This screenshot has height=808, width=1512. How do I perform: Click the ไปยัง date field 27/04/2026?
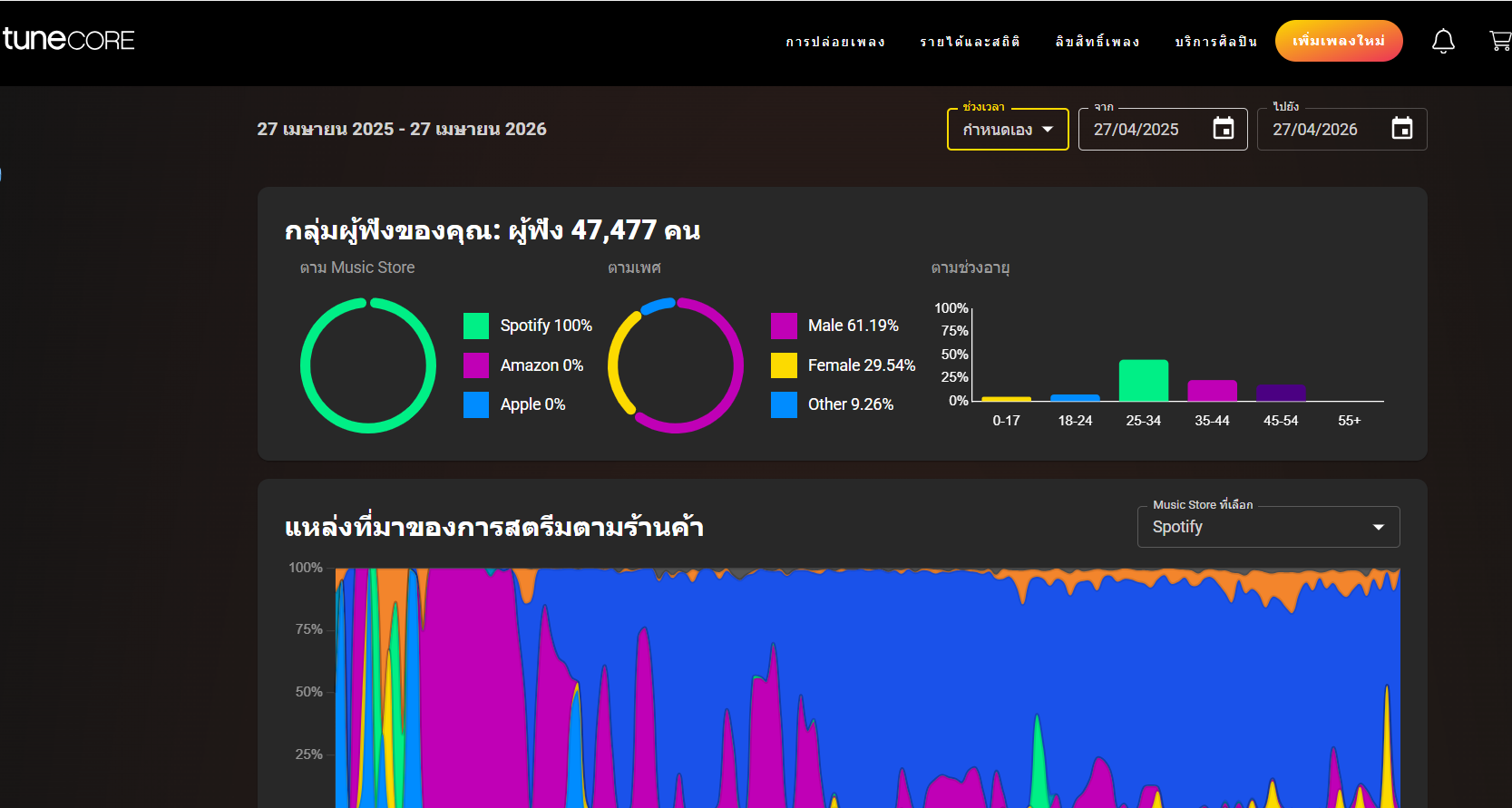pyautogui.click(x=1341, y=129)
